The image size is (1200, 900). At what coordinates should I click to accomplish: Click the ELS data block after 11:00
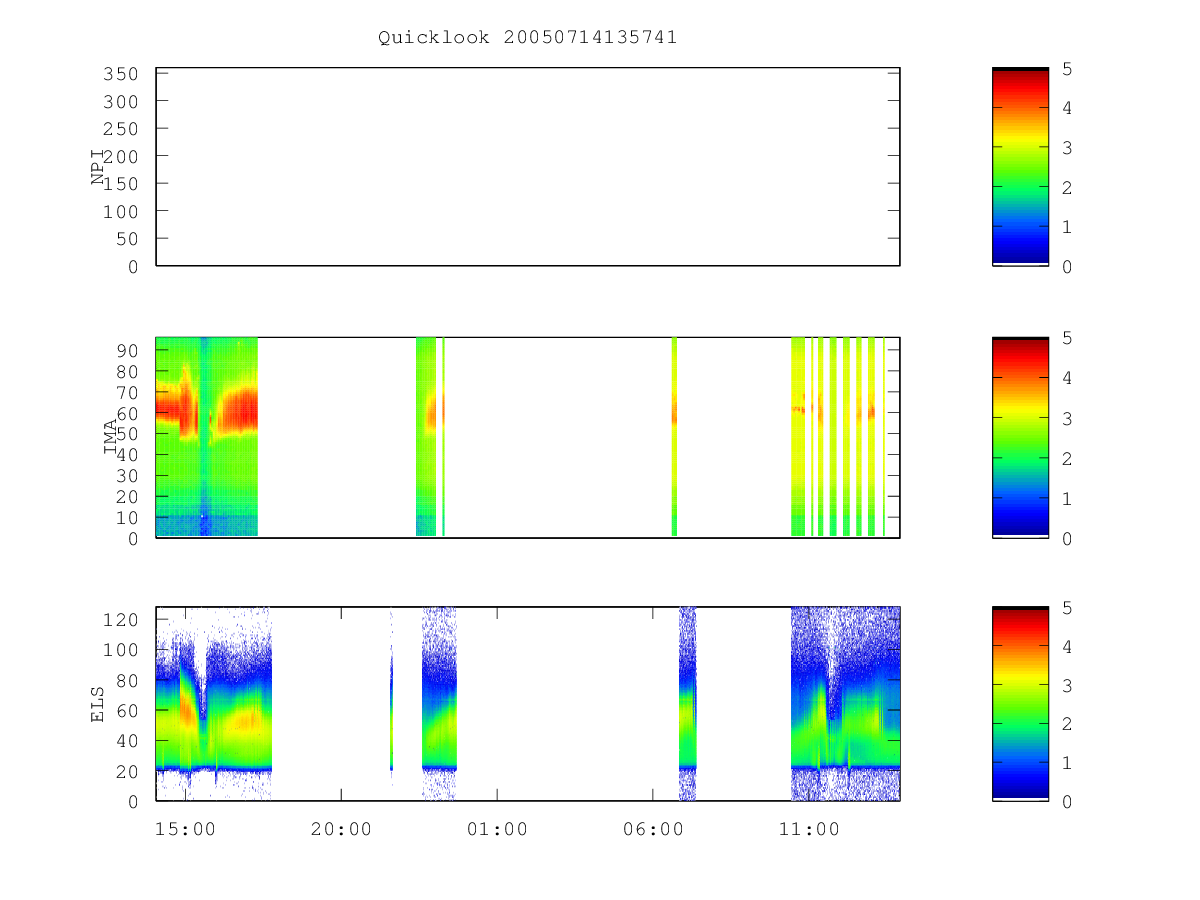click(x=845, y=703)
